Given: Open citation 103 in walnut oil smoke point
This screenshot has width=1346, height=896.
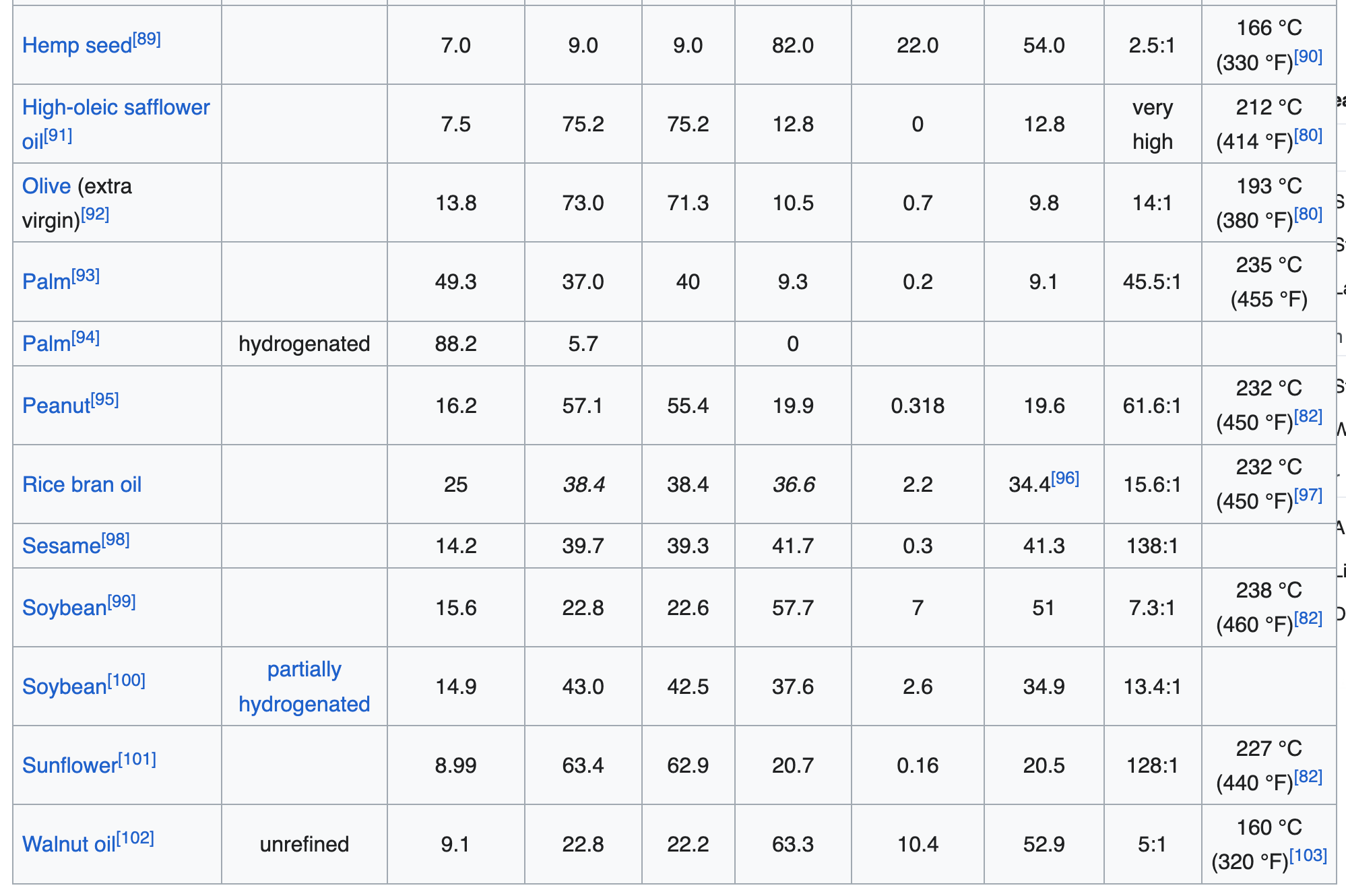Looking at the screenshot, I should (1308, 856).
